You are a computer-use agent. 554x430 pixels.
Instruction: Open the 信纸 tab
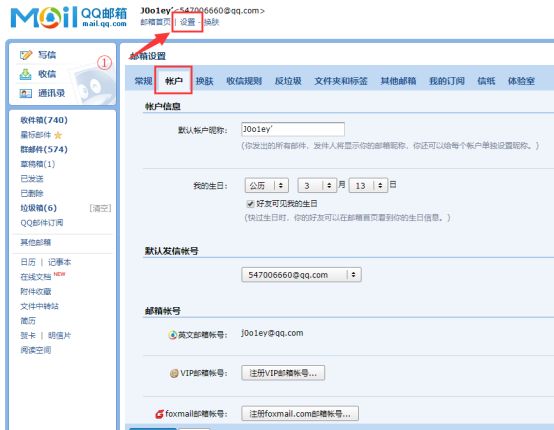(486, 81)
